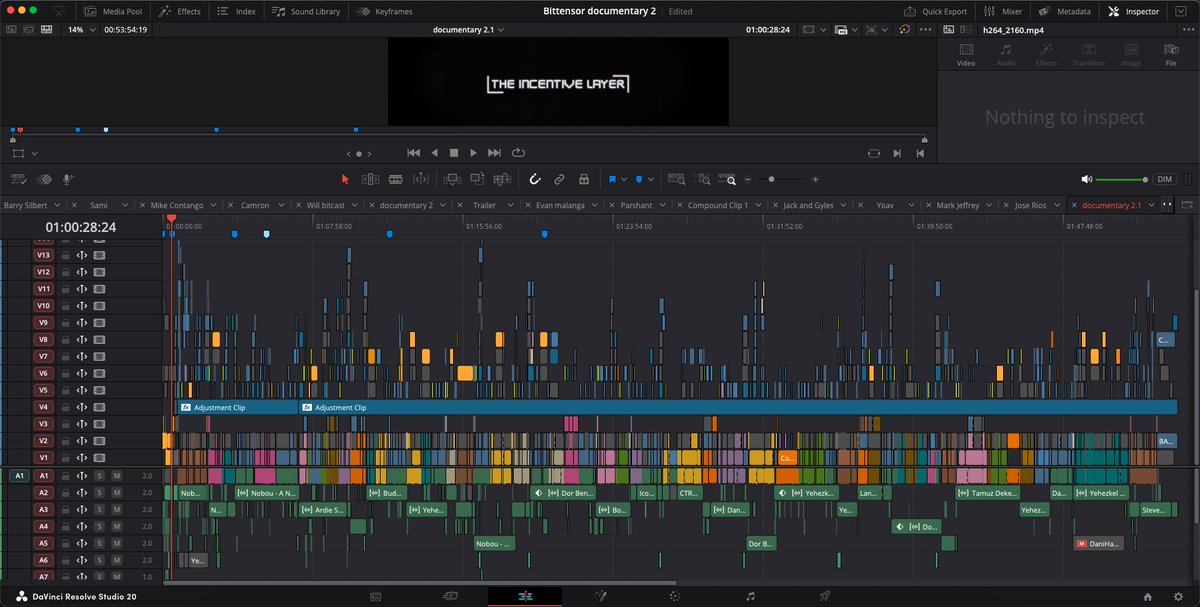This screenshot has width=1200, height=607.
Task: Activate the Trim Edit Mode tool
Action: point(369,179)
